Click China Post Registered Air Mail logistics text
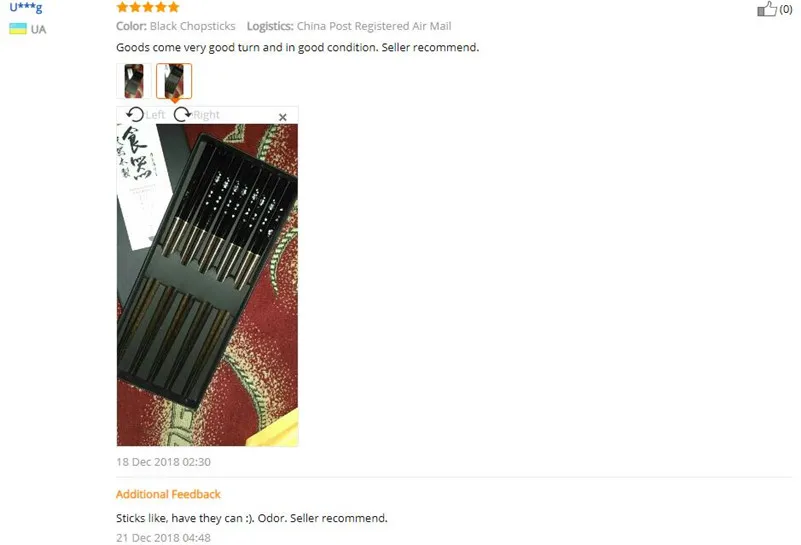 374,26
